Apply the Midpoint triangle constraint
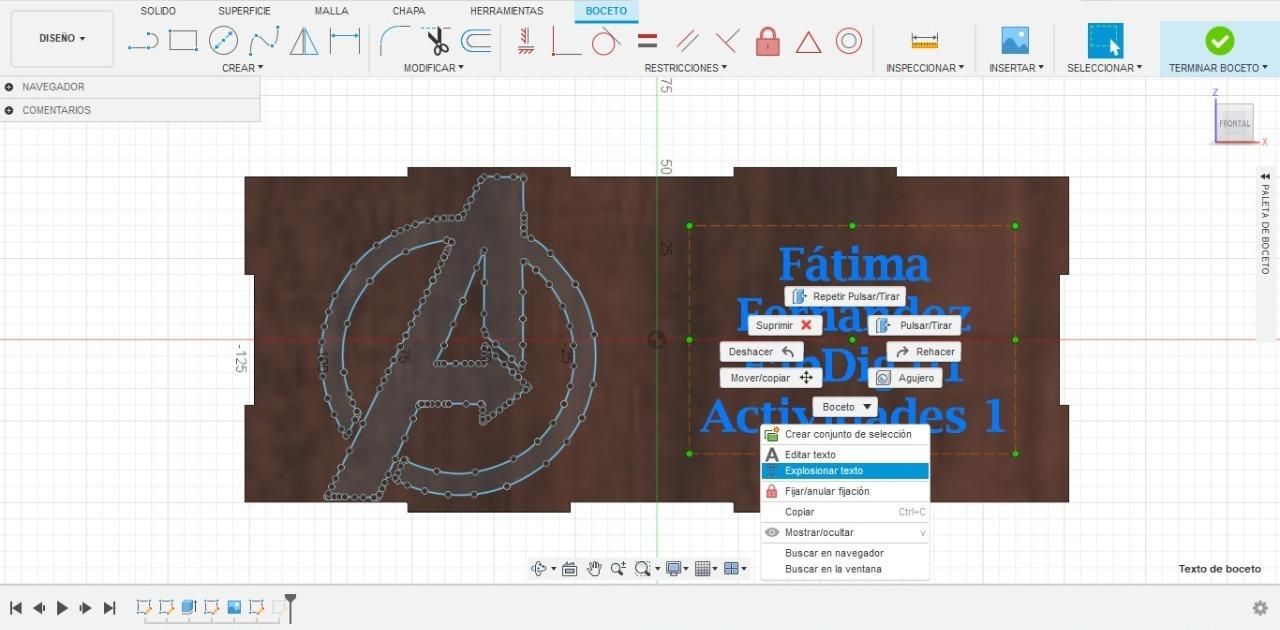 pos(808,42)
